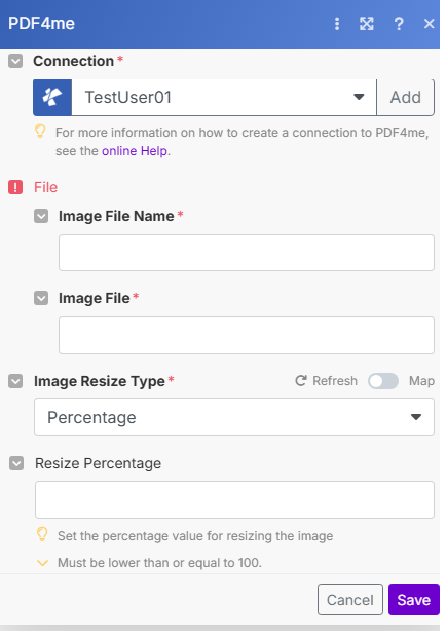Screen dimensions: 440x635
Task: Click the Add connection button
Action: tap(406, 98)
